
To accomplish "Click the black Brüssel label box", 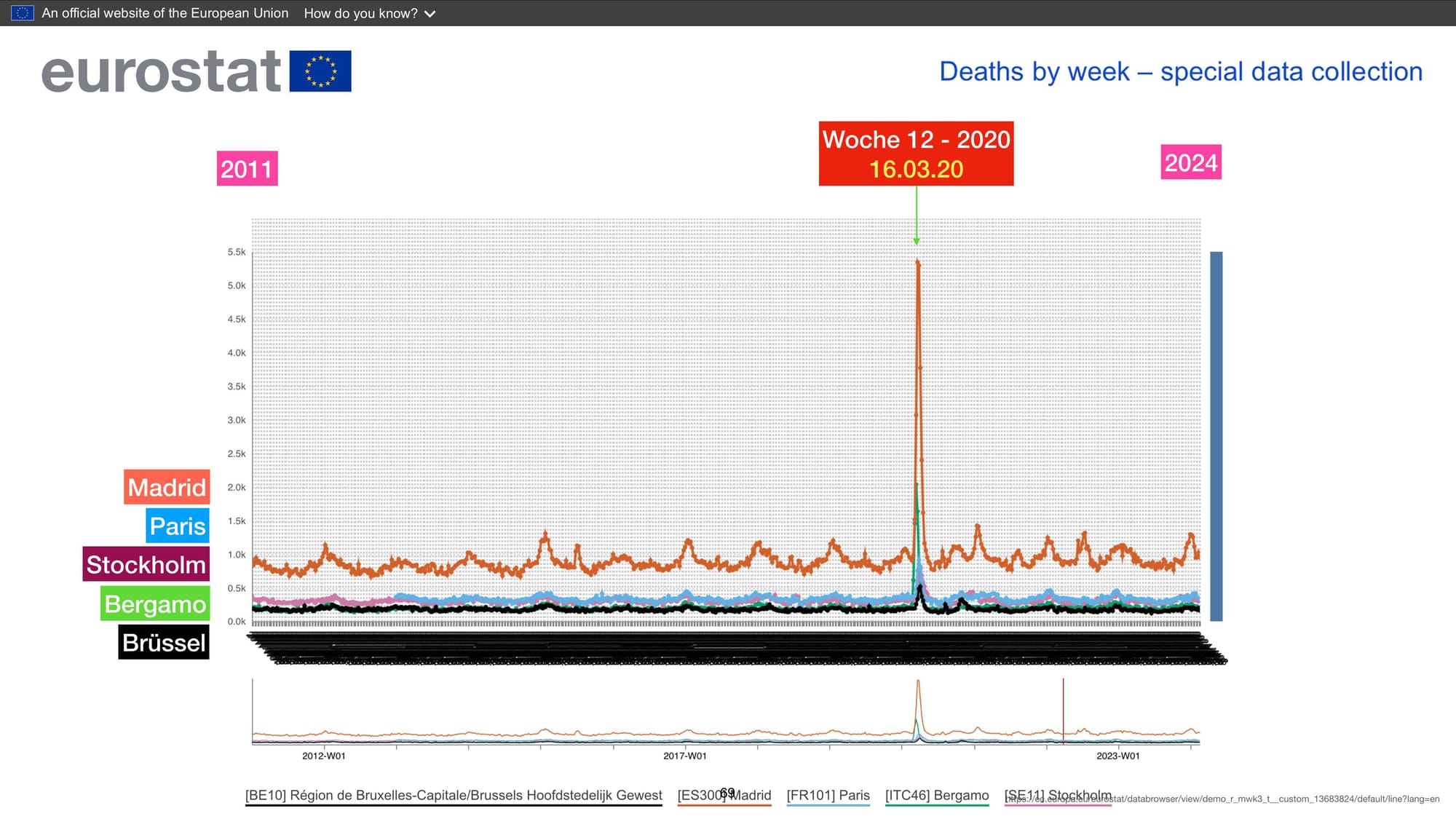I will [164, 642].
